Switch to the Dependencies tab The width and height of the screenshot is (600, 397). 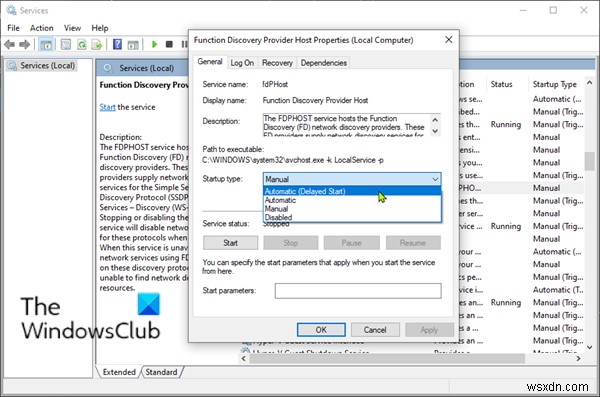coord(324,63)
